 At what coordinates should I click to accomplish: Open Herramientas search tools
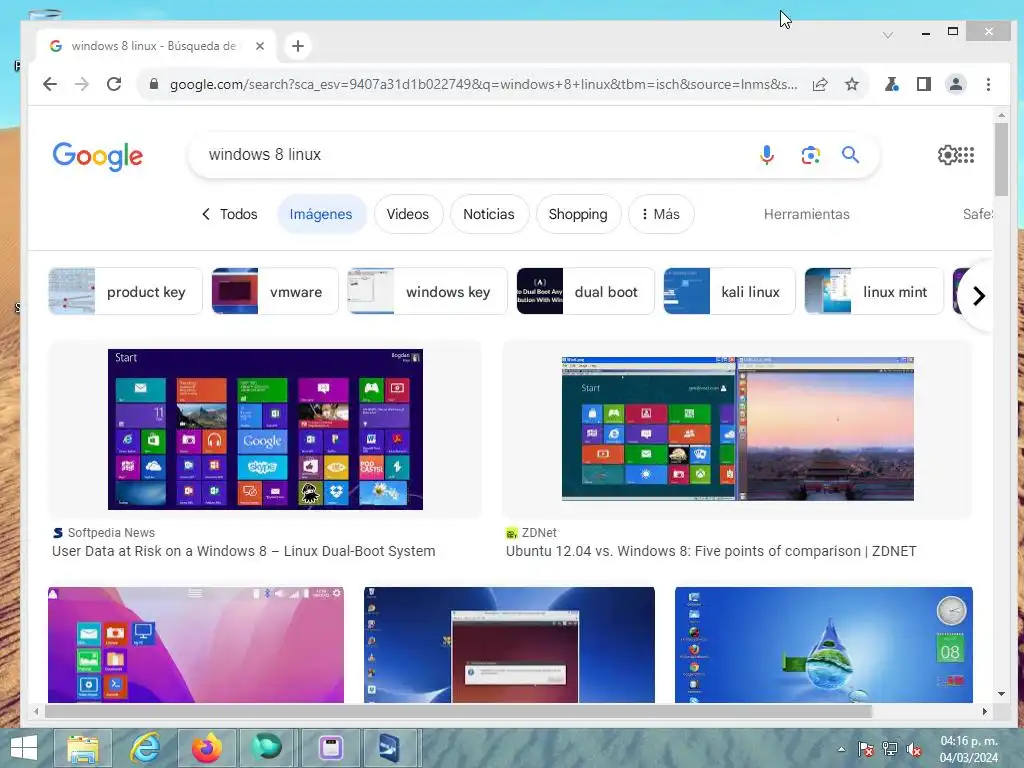pyautogui.click(x=807, y=214)
